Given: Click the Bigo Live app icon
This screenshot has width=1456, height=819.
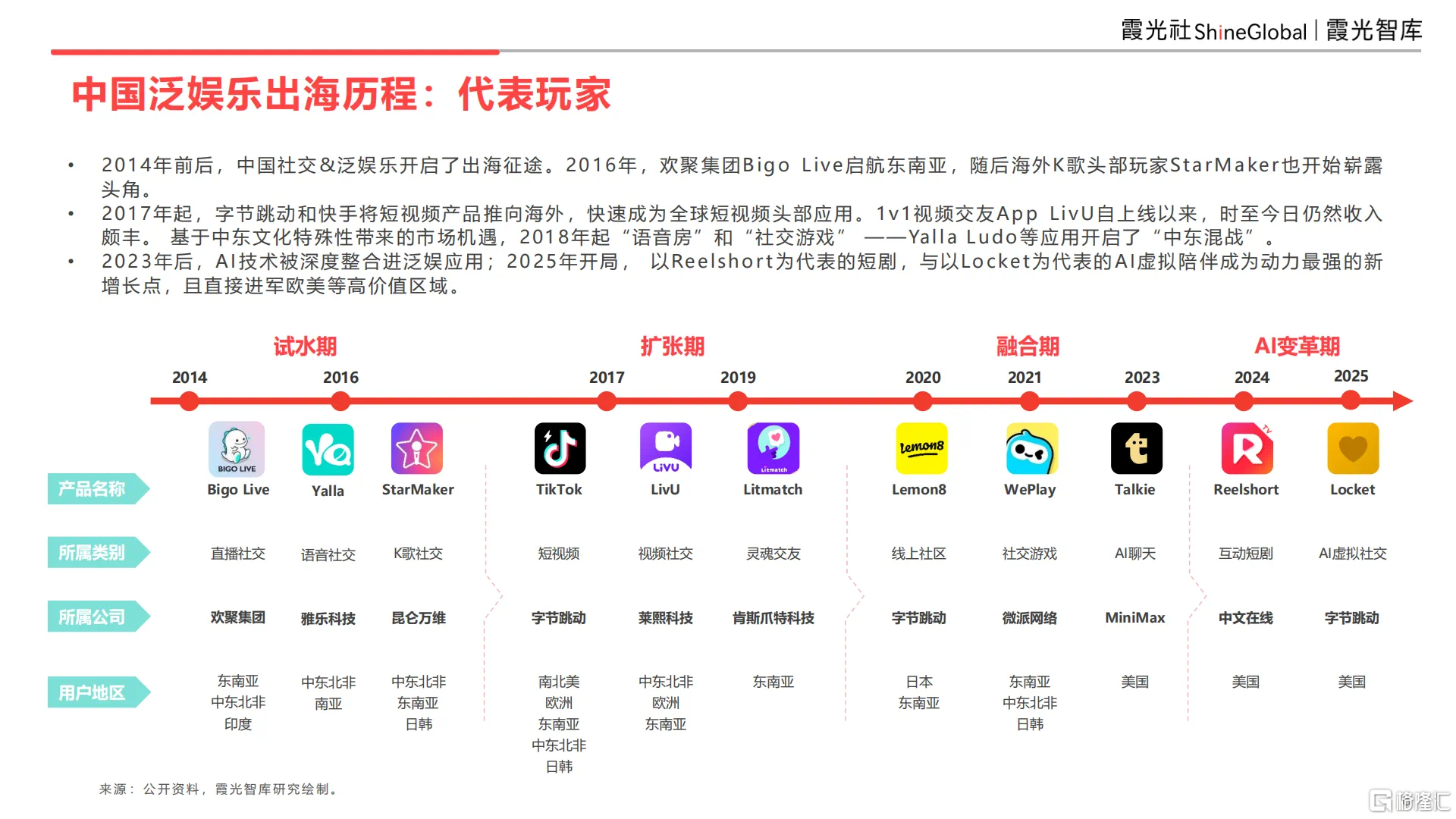Looking at the screenshot, I should pos(237,448).
